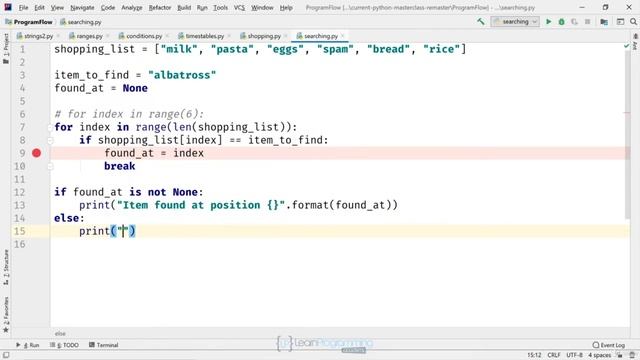The width and height of the screenshot is (640, 360).
Task: Close the strings2.py tab
Action: (x=58, y=36)
